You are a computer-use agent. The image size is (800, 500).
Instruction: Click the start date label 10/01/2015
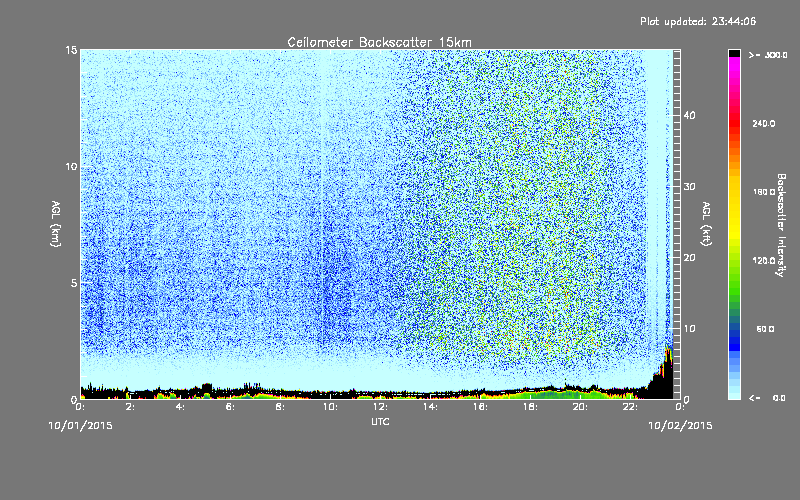tap(80, 426)
